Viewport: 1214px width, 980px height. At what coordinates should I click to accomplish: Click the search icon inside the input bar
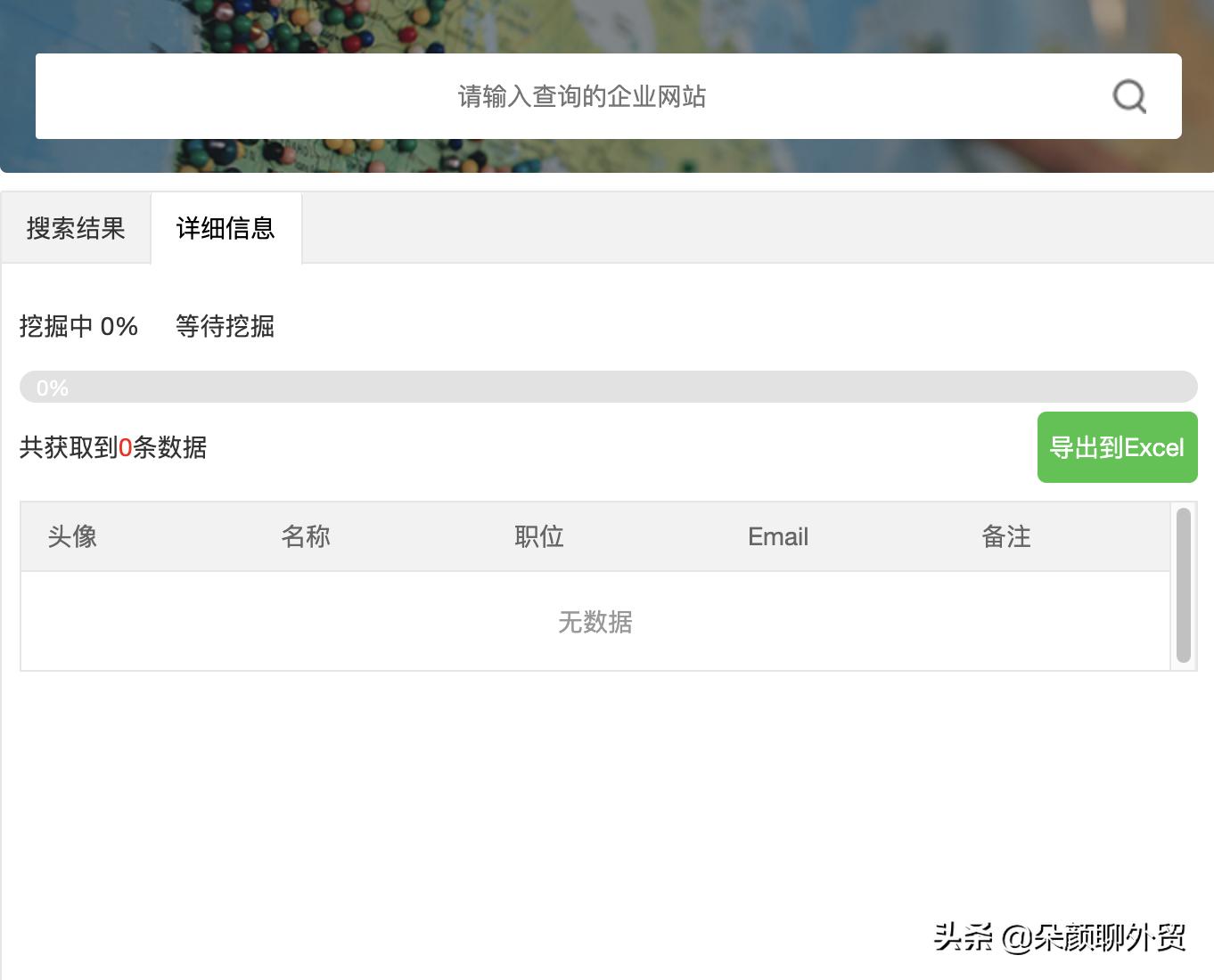point(1129,95)
